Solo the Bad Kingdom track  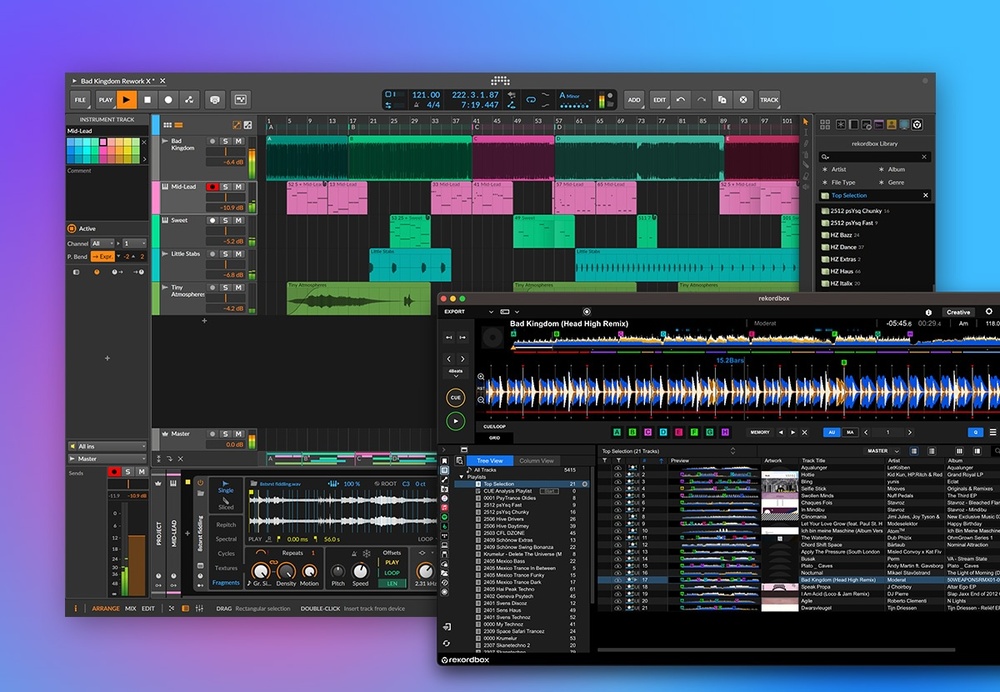pos(225,141)
